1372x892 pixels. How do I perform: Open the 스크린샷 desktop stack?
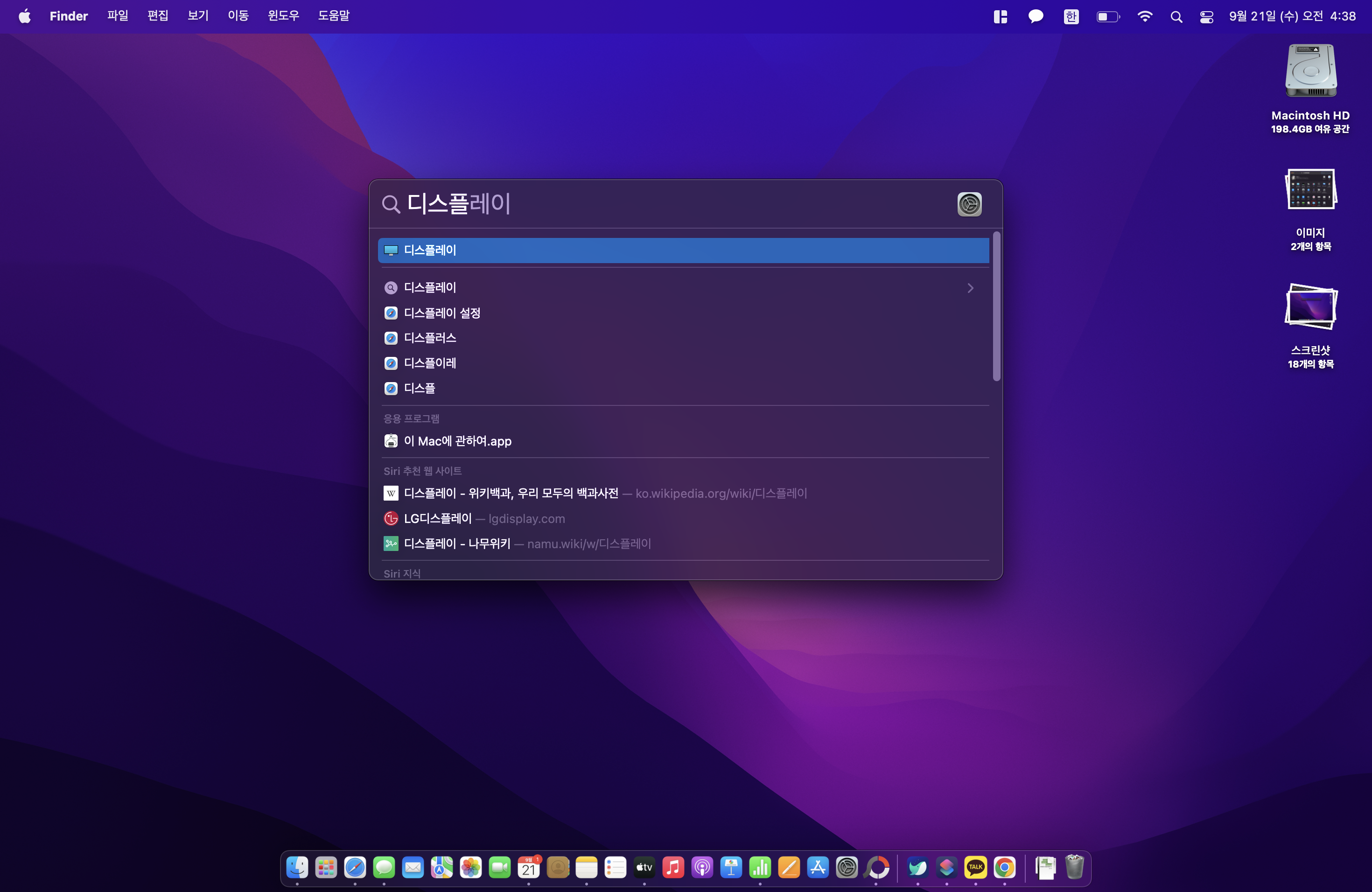pyautogui.click(x=1310, y=308)
